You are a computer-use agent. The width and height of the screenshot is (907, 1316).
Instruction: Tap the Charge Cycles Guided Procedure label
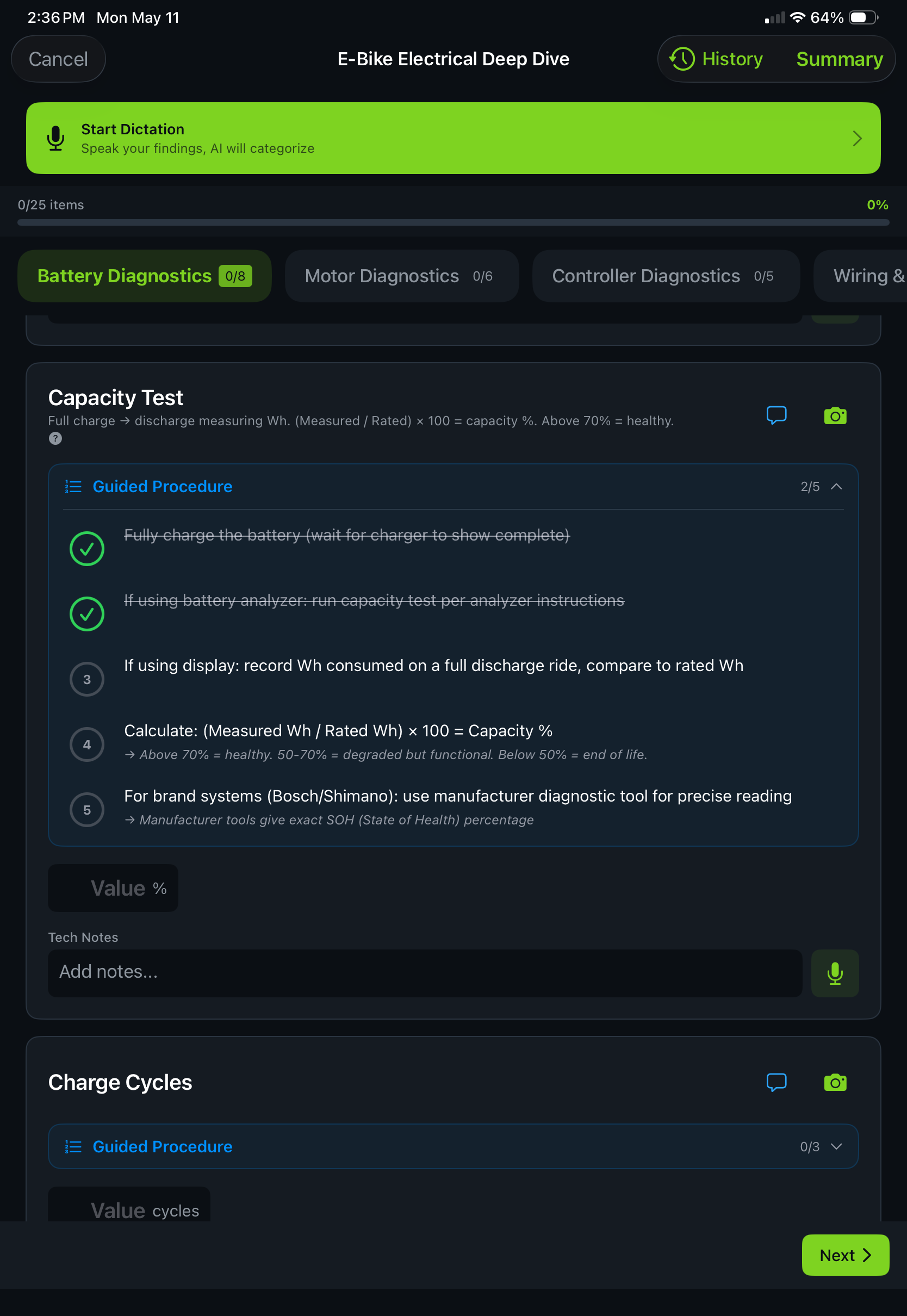pos(163,1147)
